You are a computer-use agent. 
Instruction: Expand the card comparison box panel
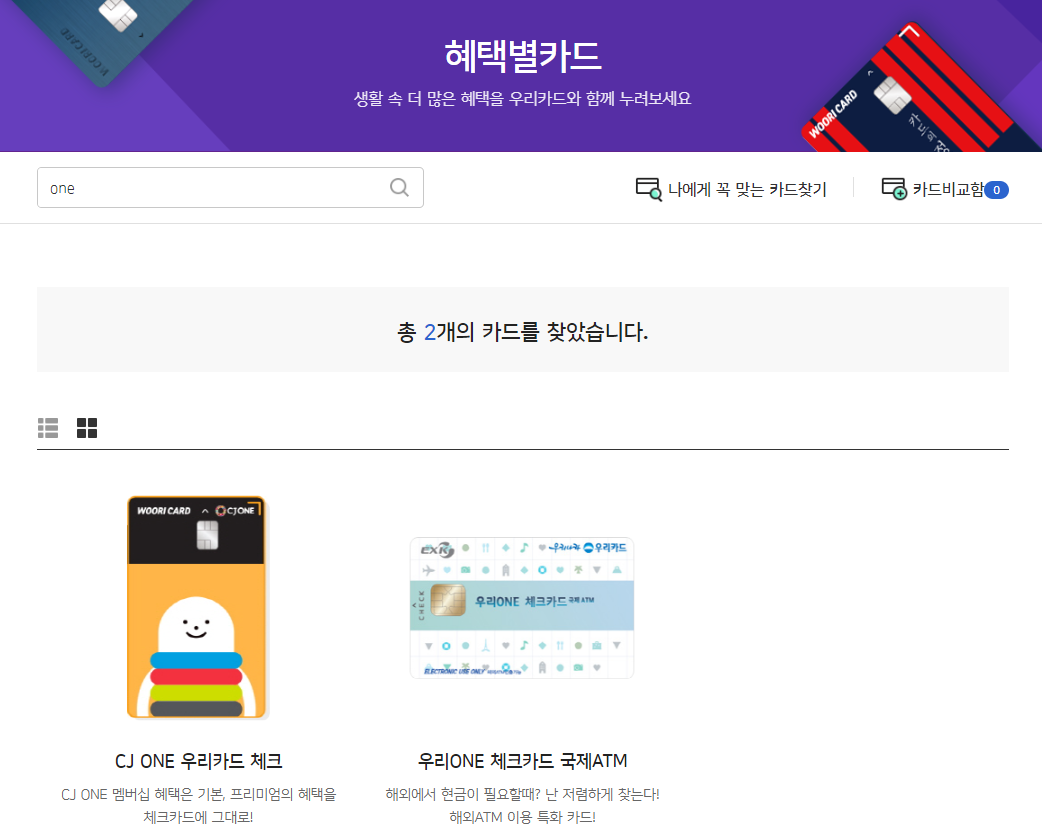945,188
